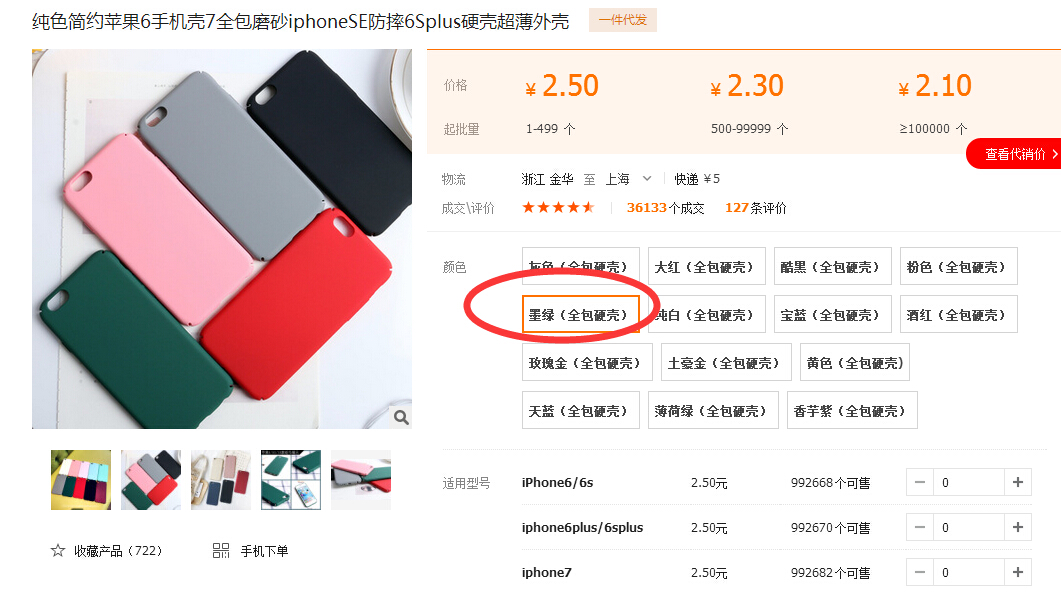
Task: Click the magnifier icon on product image
Action: pos(401,417)
